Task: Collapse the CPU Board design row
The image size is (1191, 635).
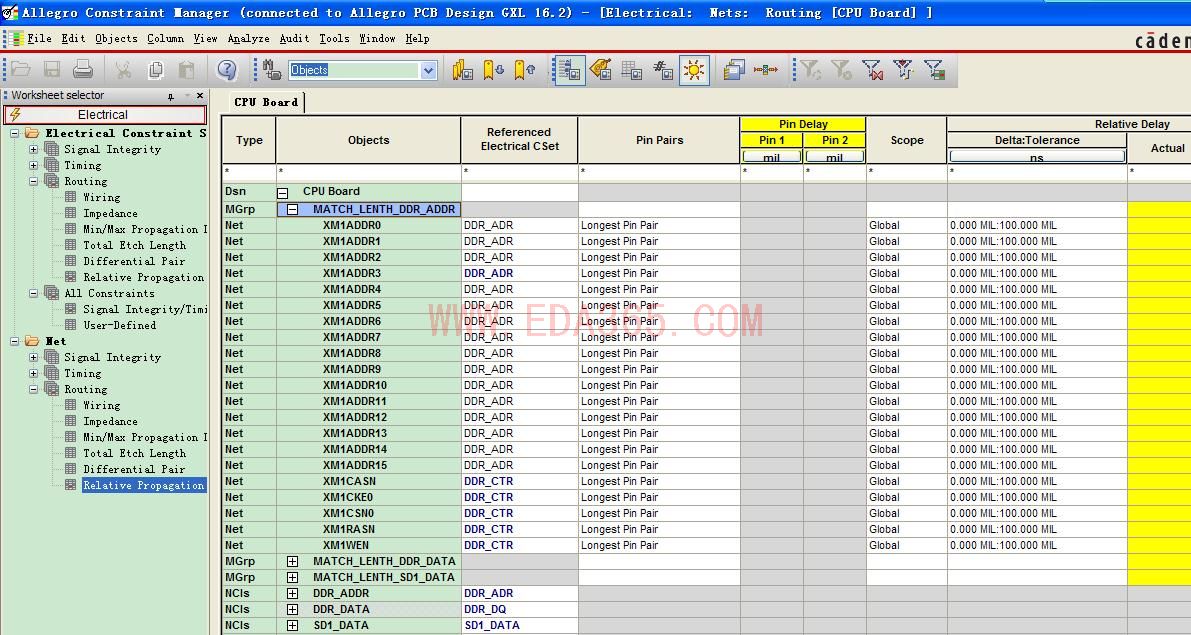Action: click(283, 193)
